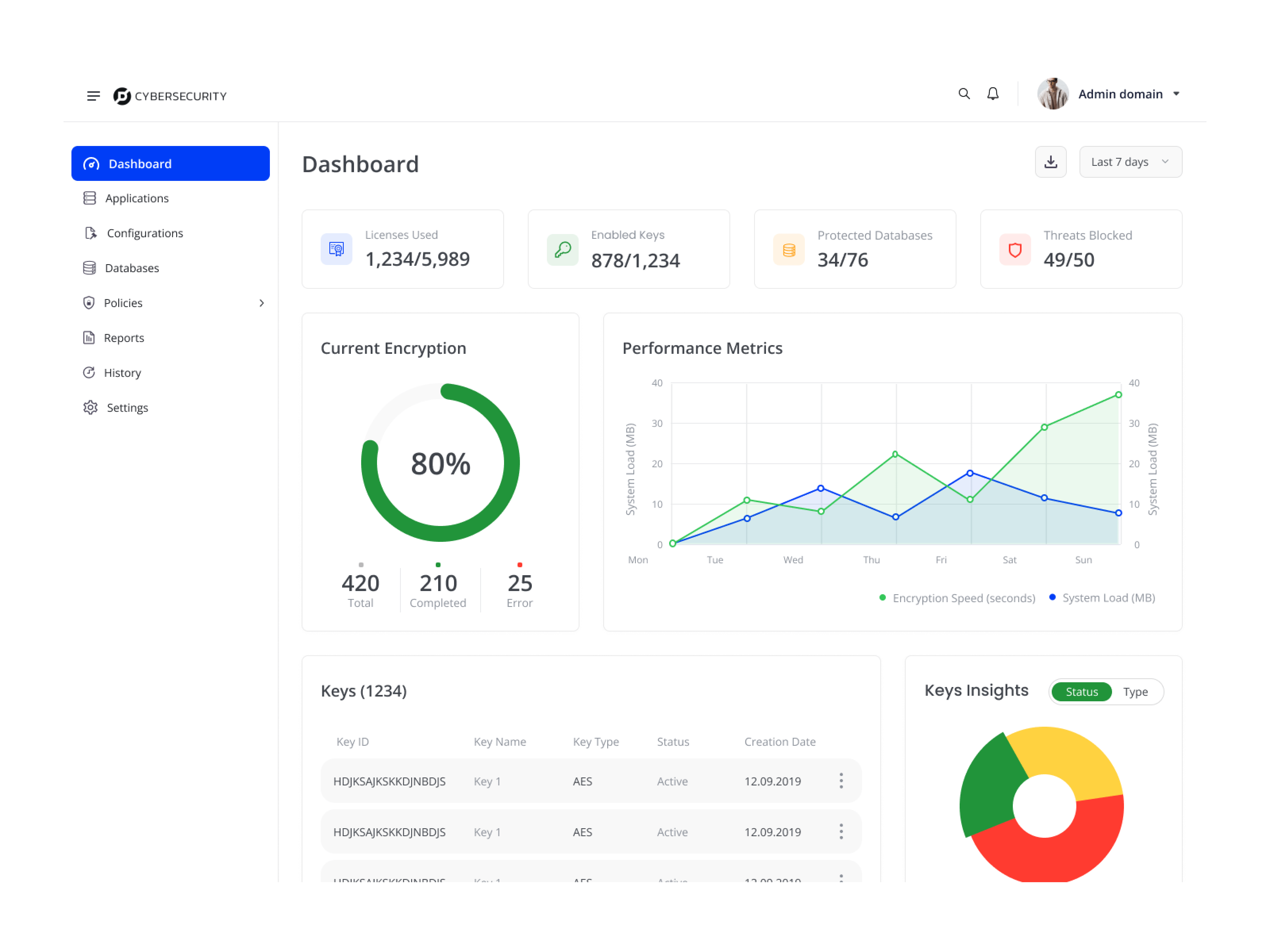Click the Configurations file icon
The width and height of the screenshot is (1270, 952).
pyautogui.click(x=90, y=233)
